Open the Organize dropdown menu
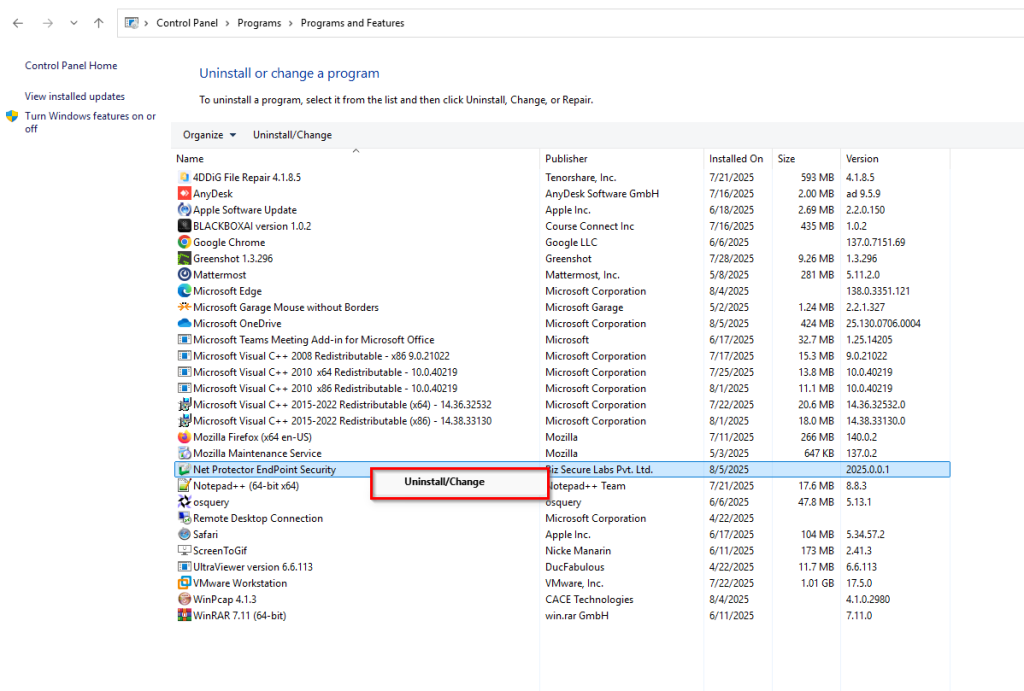Image resolution: width=1024 pixels, height=691 pixels. pos(209,135)
